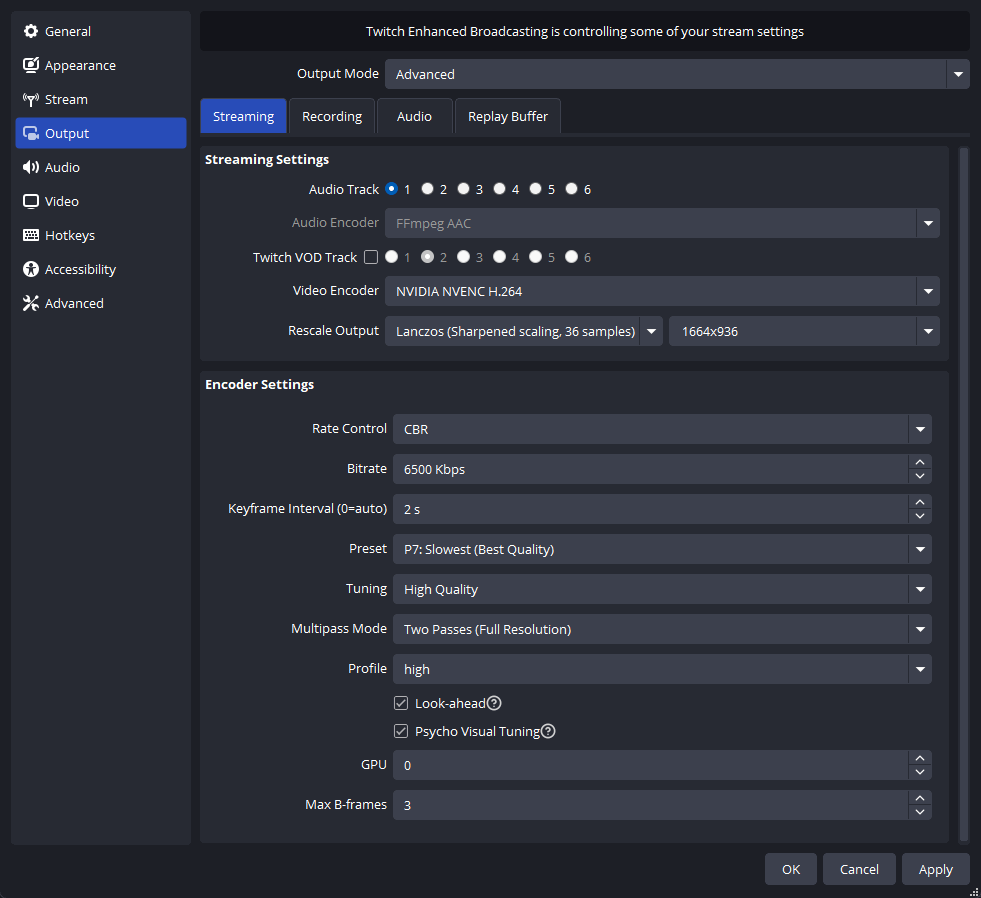Open General settings gear icon
The width and height of the screenshot is (981, 898).
pyautogui.click(x=31, y=31)
